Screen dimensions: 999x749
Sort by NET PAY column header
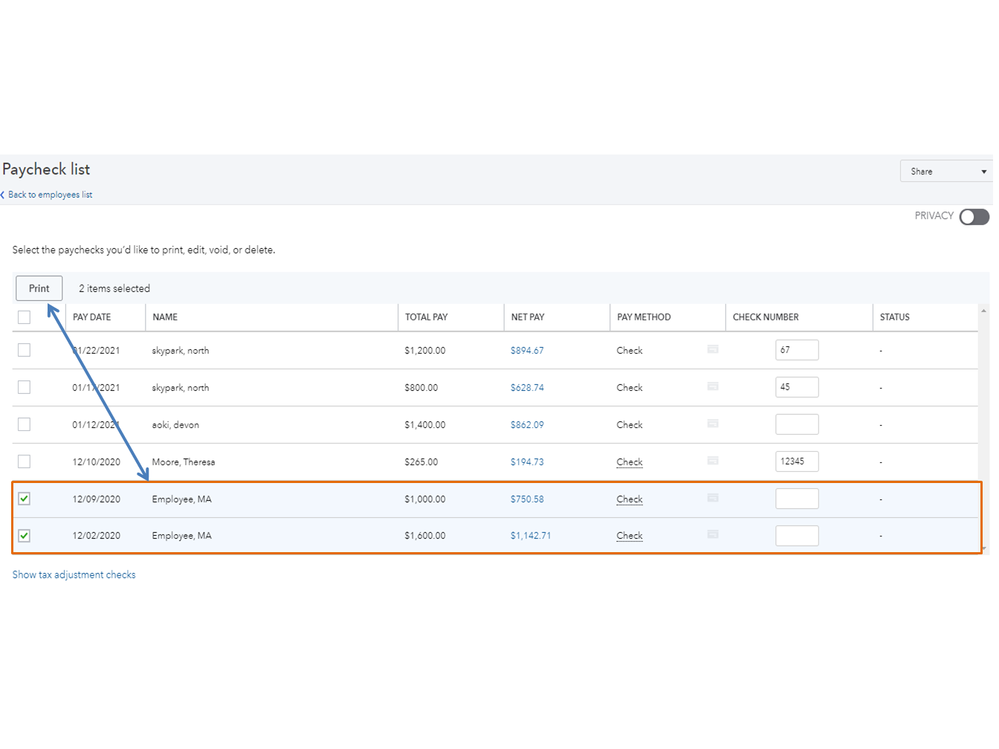point(527,317)
